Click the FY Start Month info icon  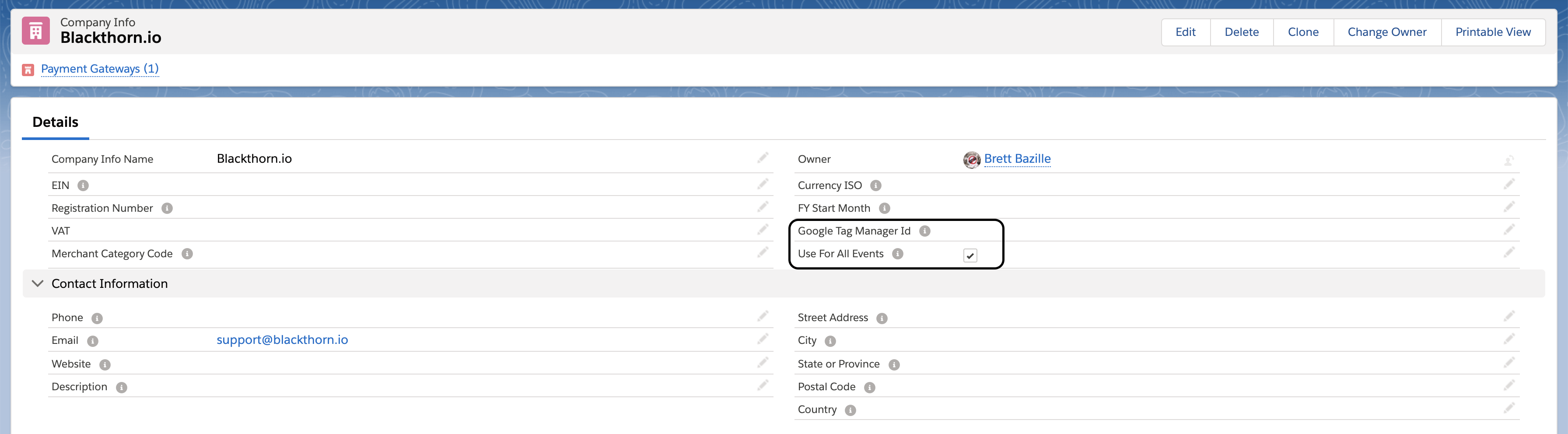885,208
